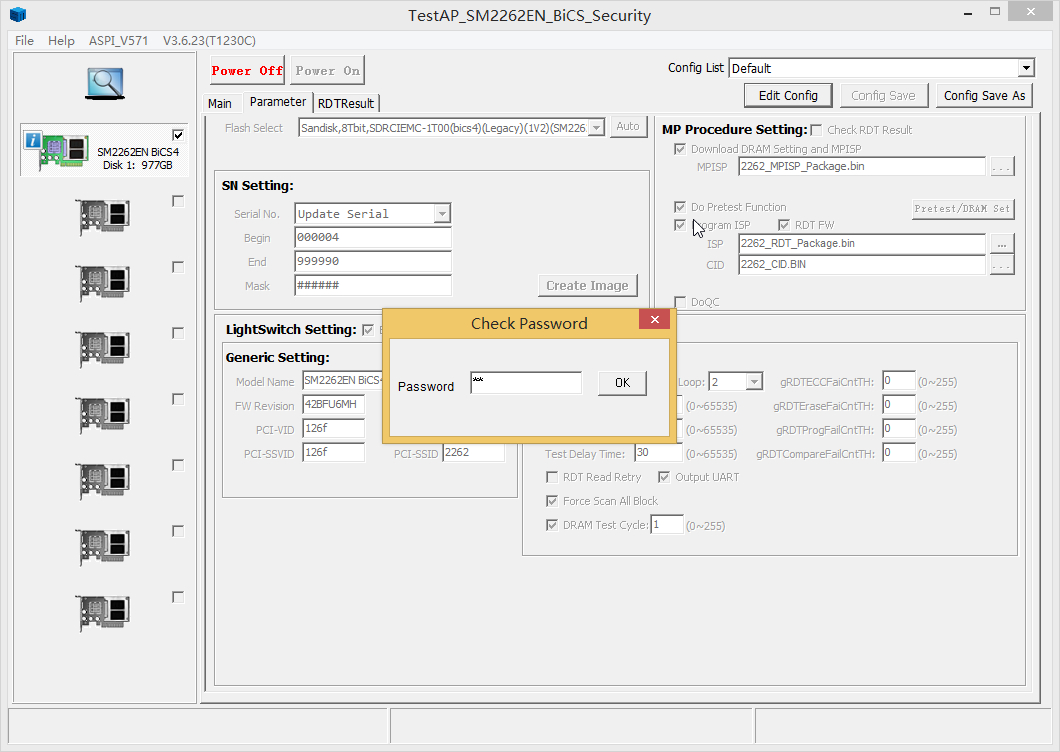Open the File menu
Screen dimensions: 1060x752
(24, 41)
